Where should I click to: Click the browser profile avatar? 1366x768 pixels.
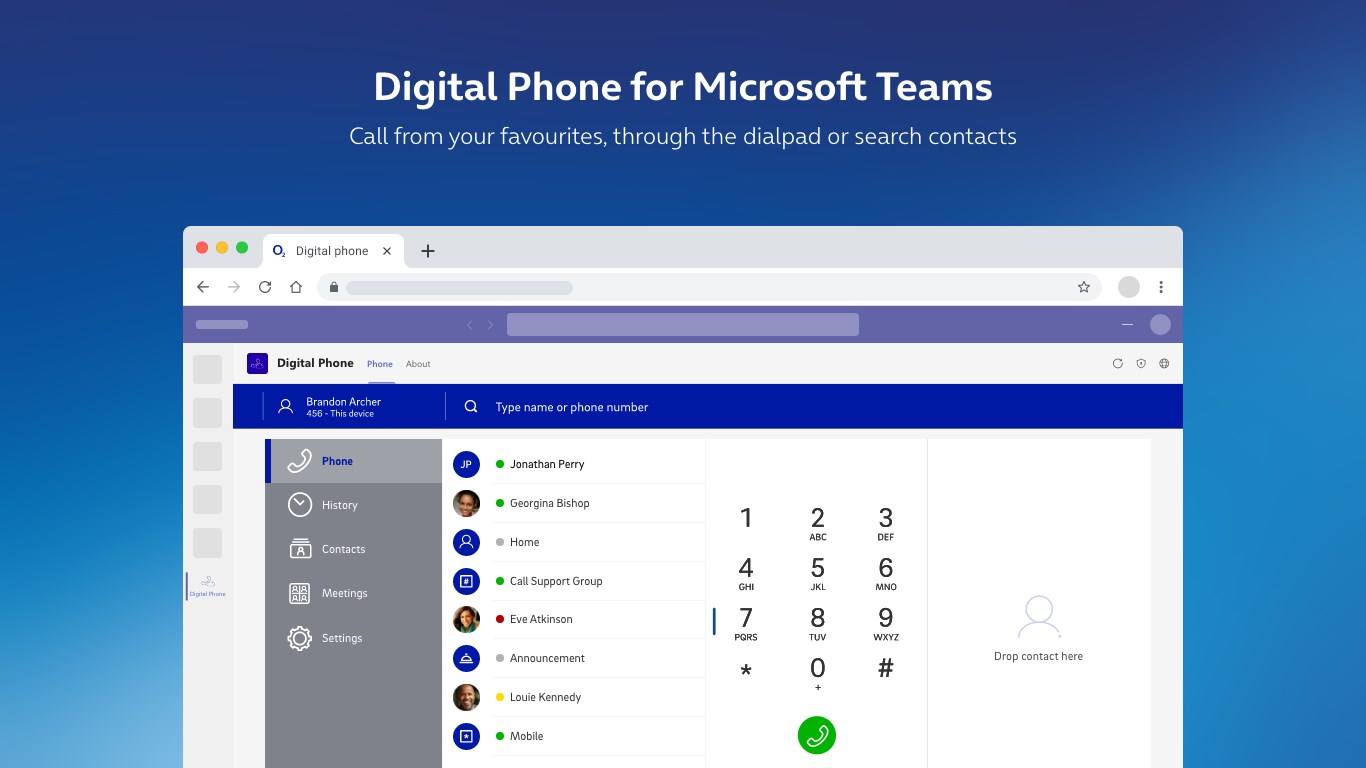tap(1129, 287)
